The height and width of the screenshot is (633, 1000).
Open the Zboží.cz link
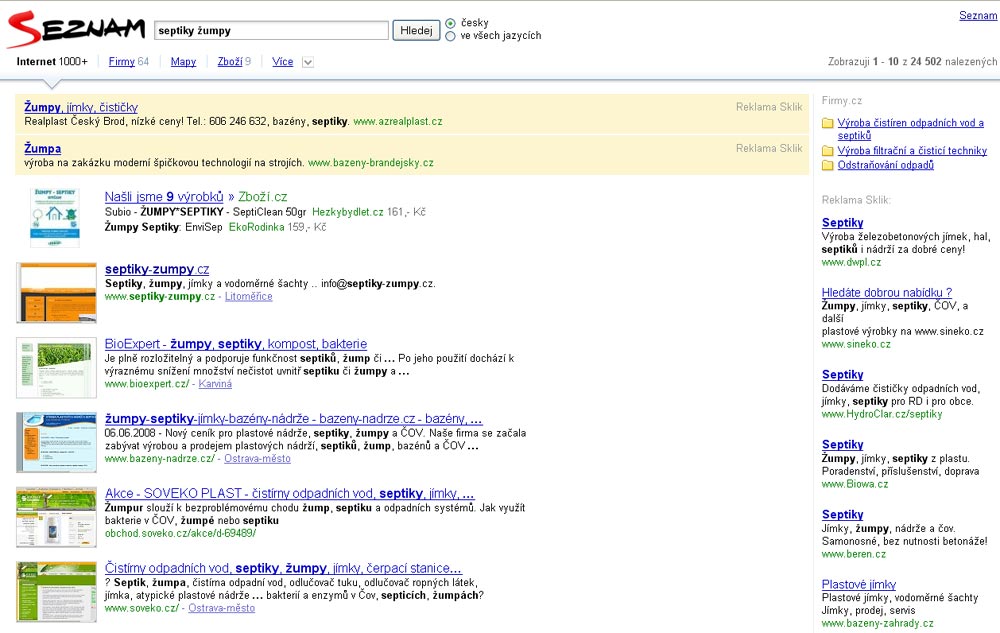click(263, 196)
